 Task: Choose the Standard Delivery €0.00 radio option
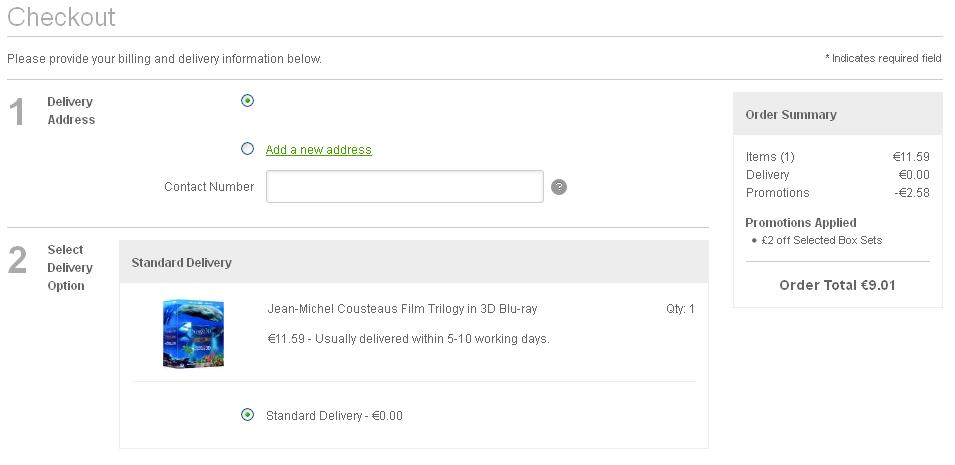(247, 415)
